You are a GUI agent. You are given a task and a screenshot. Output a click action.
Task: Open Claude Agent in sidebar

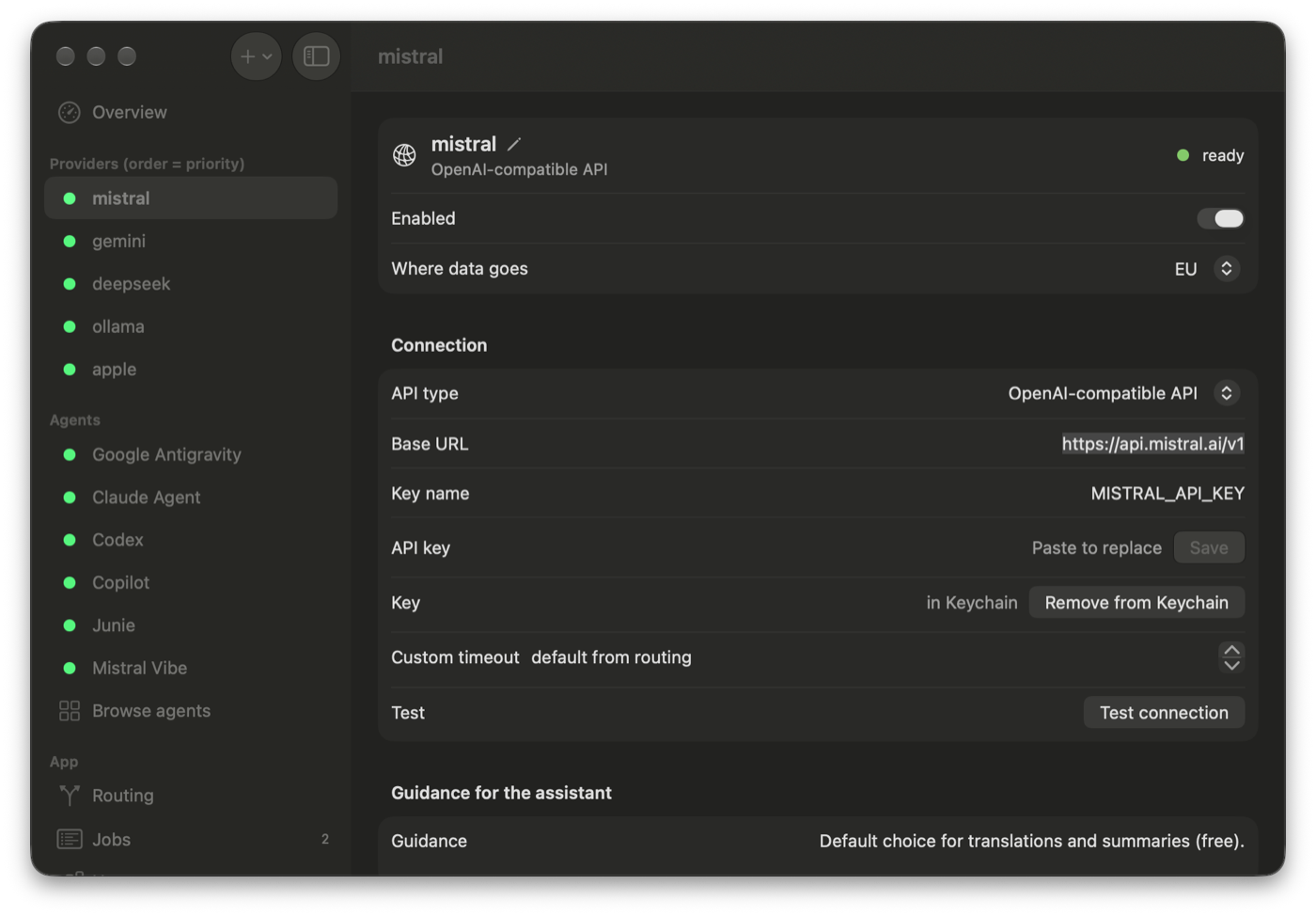(191, 497)
